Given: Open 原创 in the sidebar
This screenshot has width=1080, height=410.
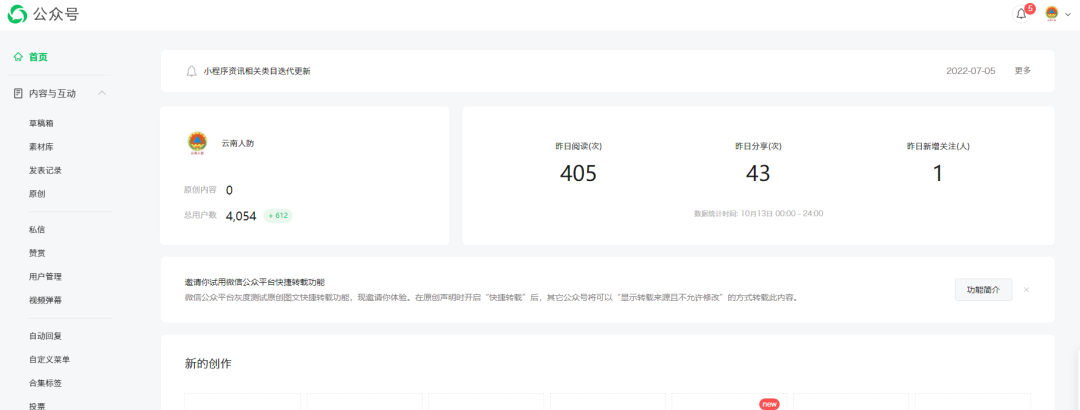Looking at the screenshot, I should (x=37, y=194).
